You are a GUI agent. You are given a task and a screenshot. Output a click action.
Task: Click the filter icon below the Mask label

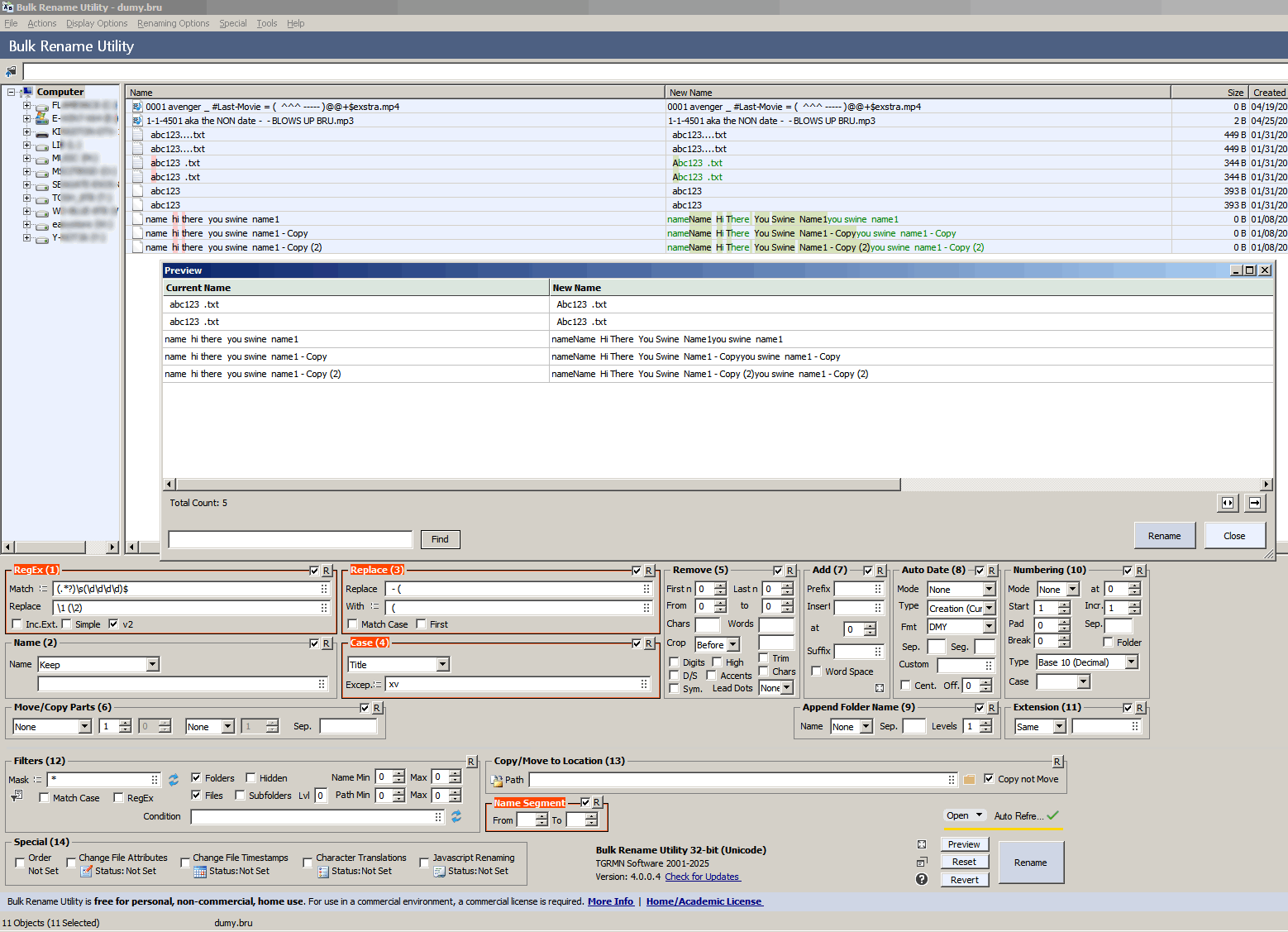point(17,796)
